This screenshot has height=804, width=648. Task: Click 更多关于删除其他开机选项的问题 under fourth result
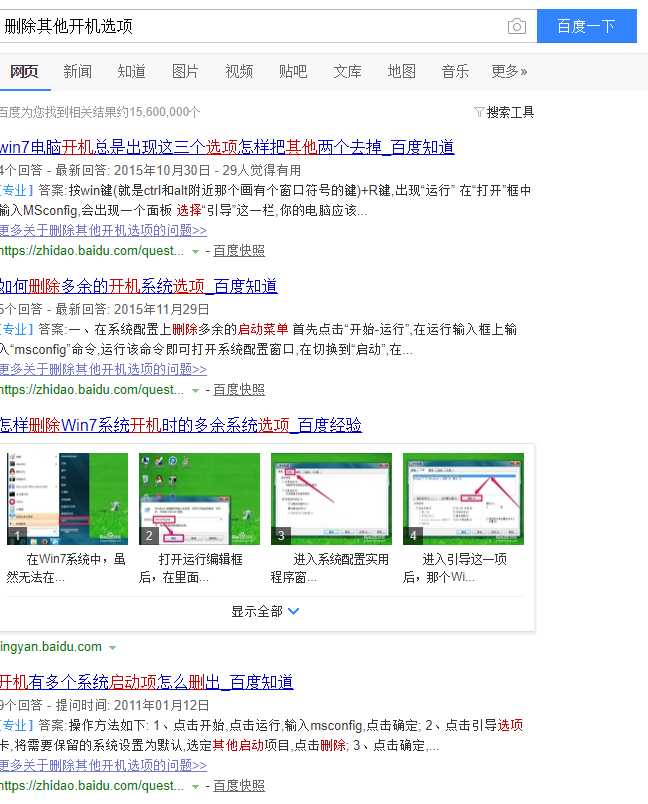103,766
